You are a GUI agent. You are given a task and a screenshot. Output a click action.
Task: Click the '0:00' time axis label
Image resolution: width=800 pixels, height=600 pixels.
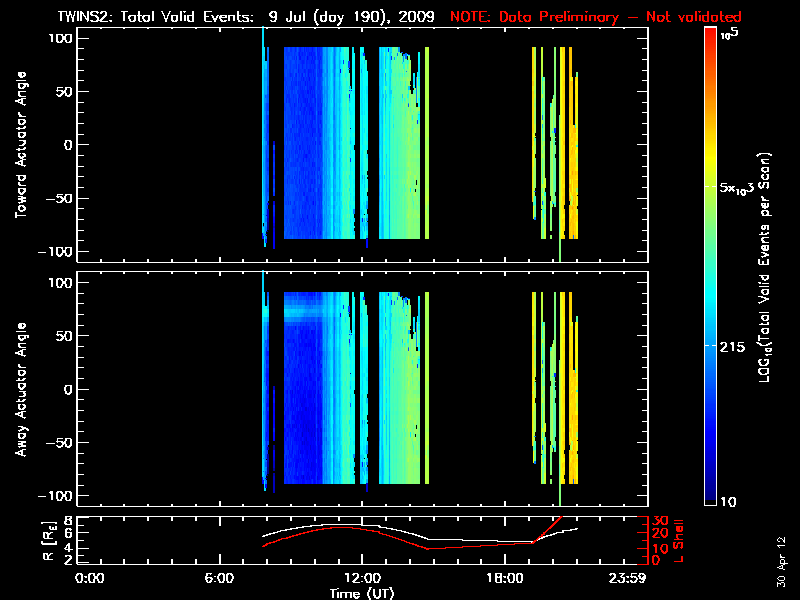pyautogui.click(x=90, y=578)
